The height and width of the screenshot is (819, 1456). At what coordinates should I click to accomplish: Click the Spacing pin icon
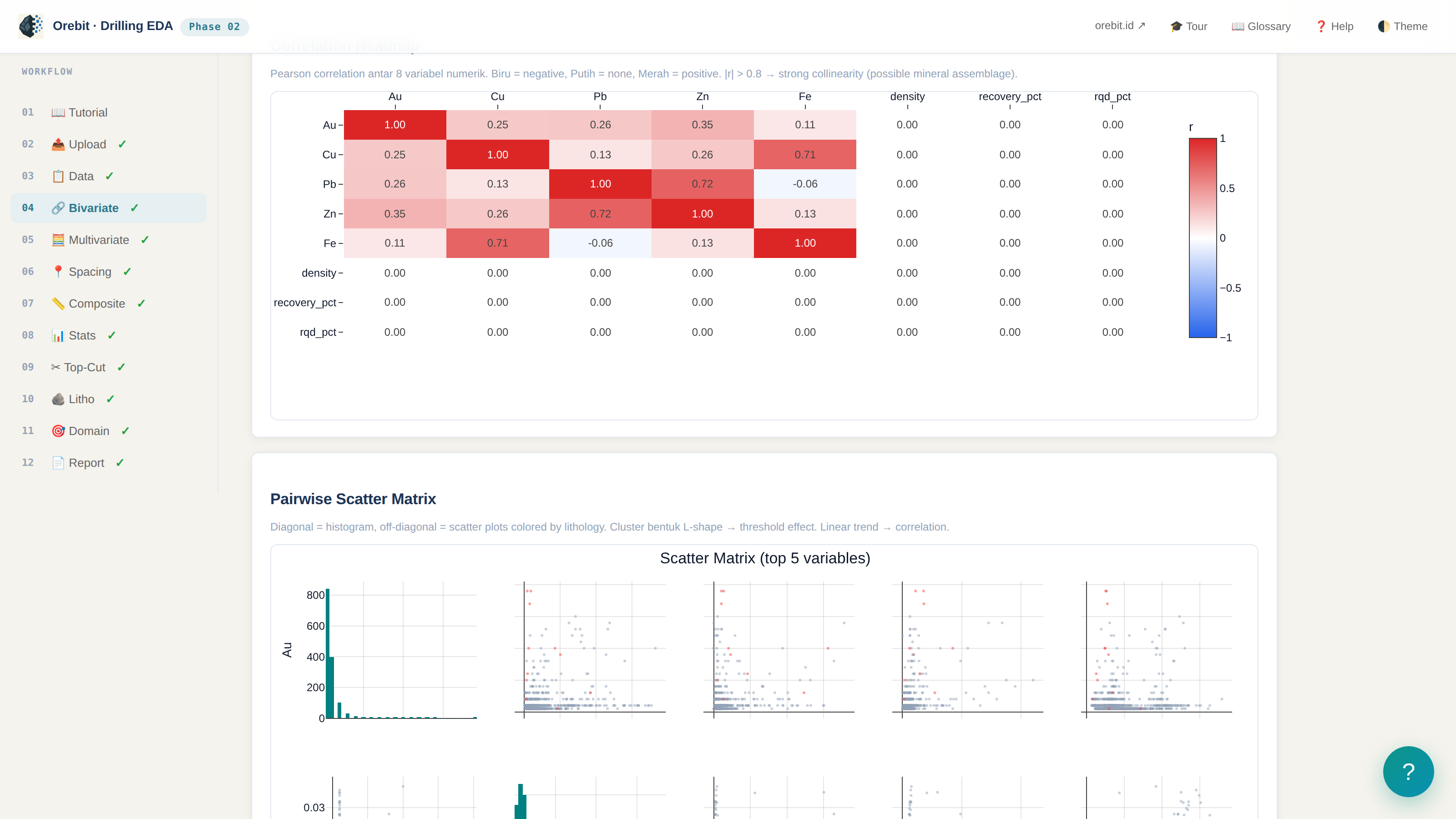pyautogui.click(x=58, y=272)
